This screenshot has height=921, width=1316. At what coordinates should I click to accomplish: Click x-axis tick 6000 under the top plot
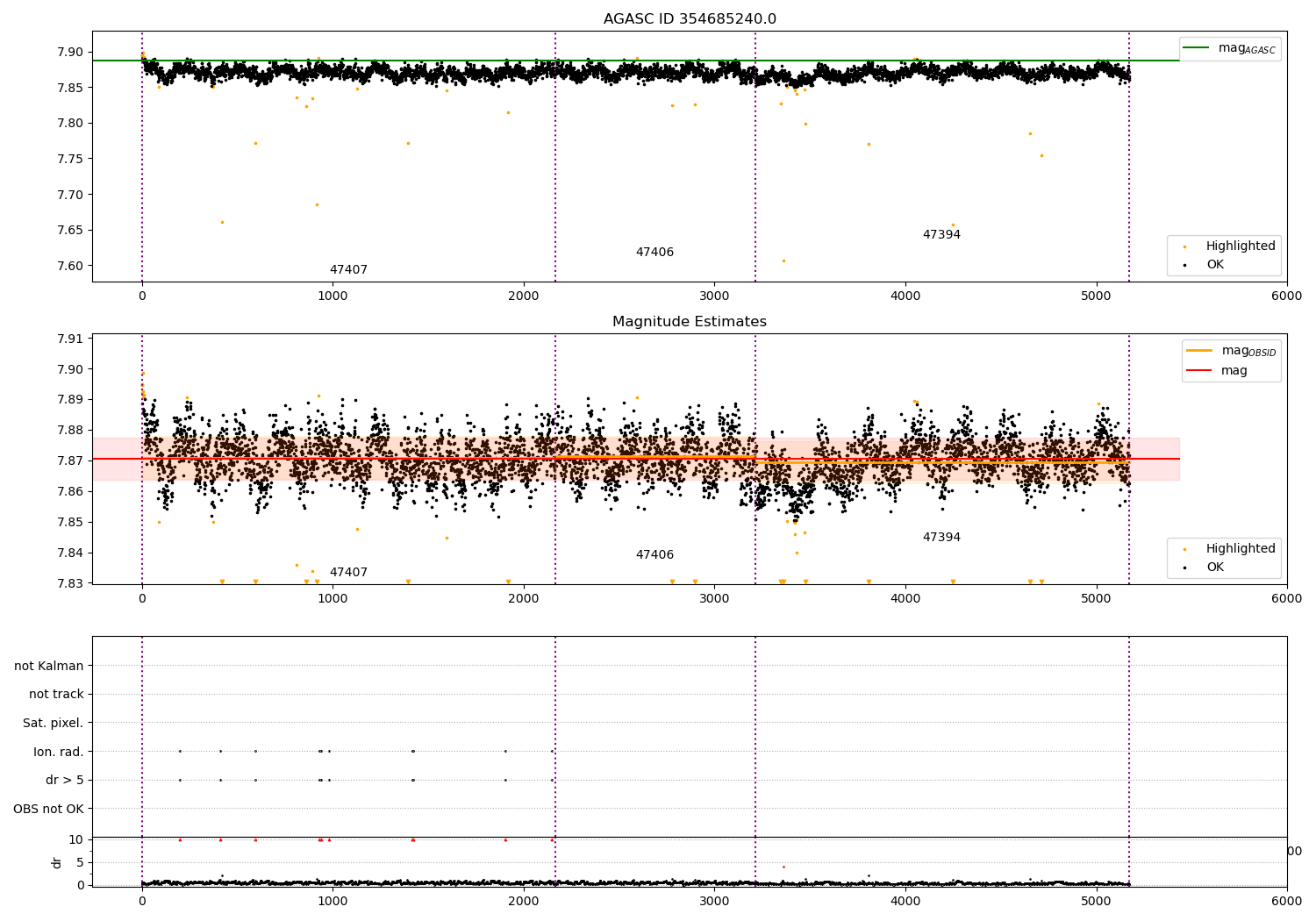(x=1287, y=296)
